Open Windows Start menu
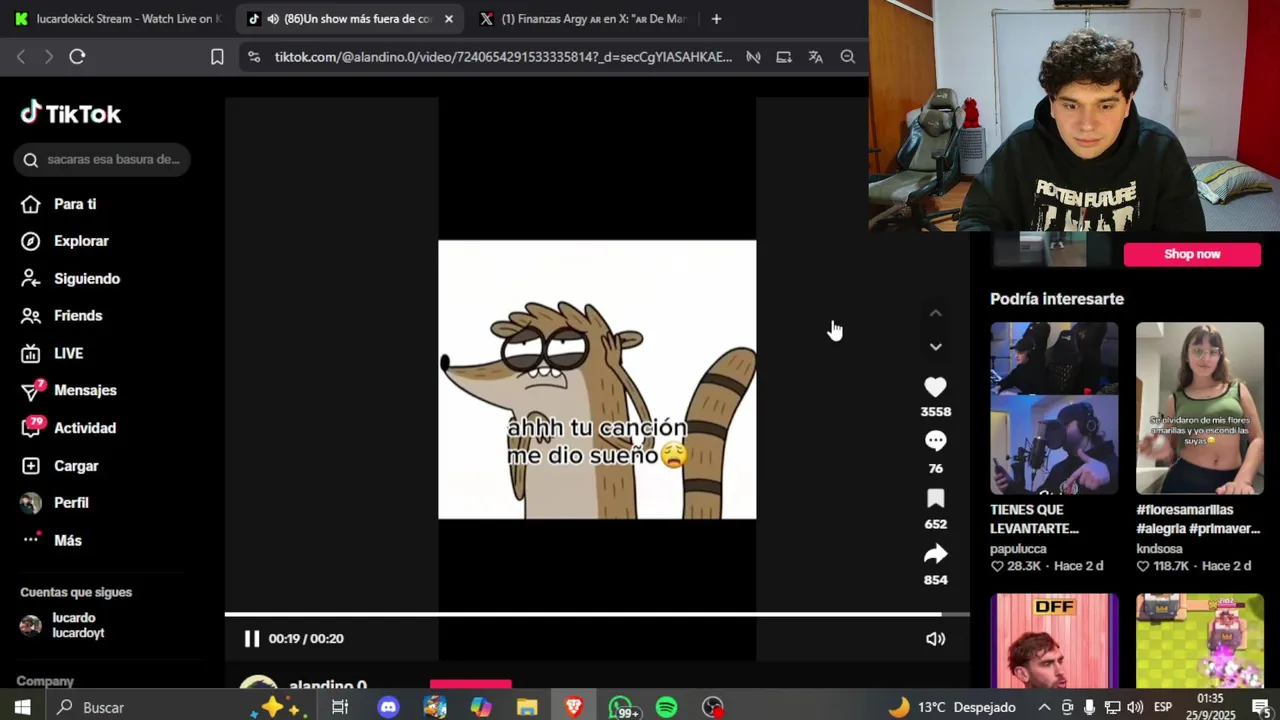 pos(22,707)
